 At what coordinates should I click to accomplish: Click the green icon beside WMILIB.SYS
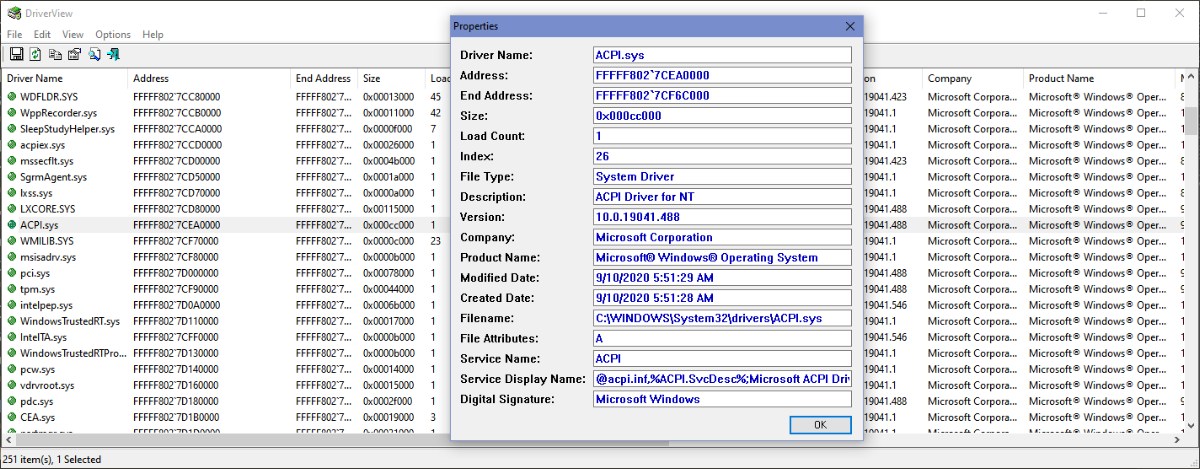click(x=12, y=241)
